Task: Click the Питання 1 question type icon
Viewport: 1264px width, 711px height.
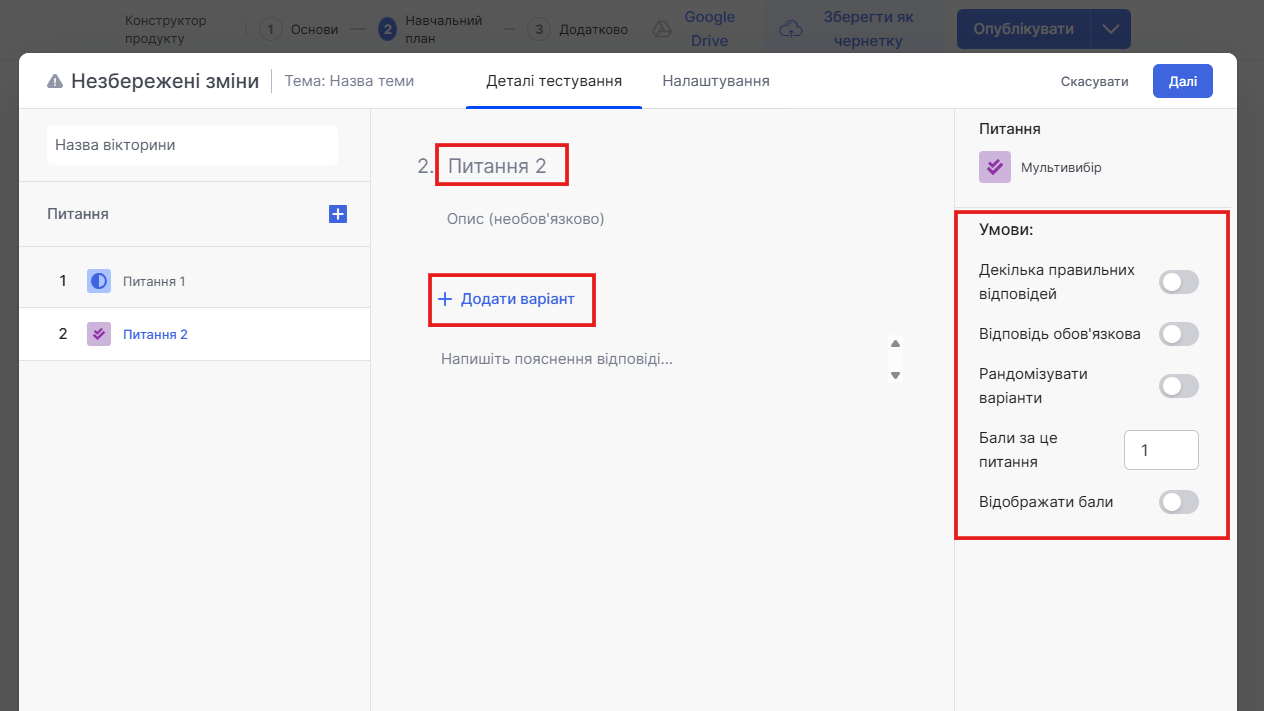Action: 98,281
